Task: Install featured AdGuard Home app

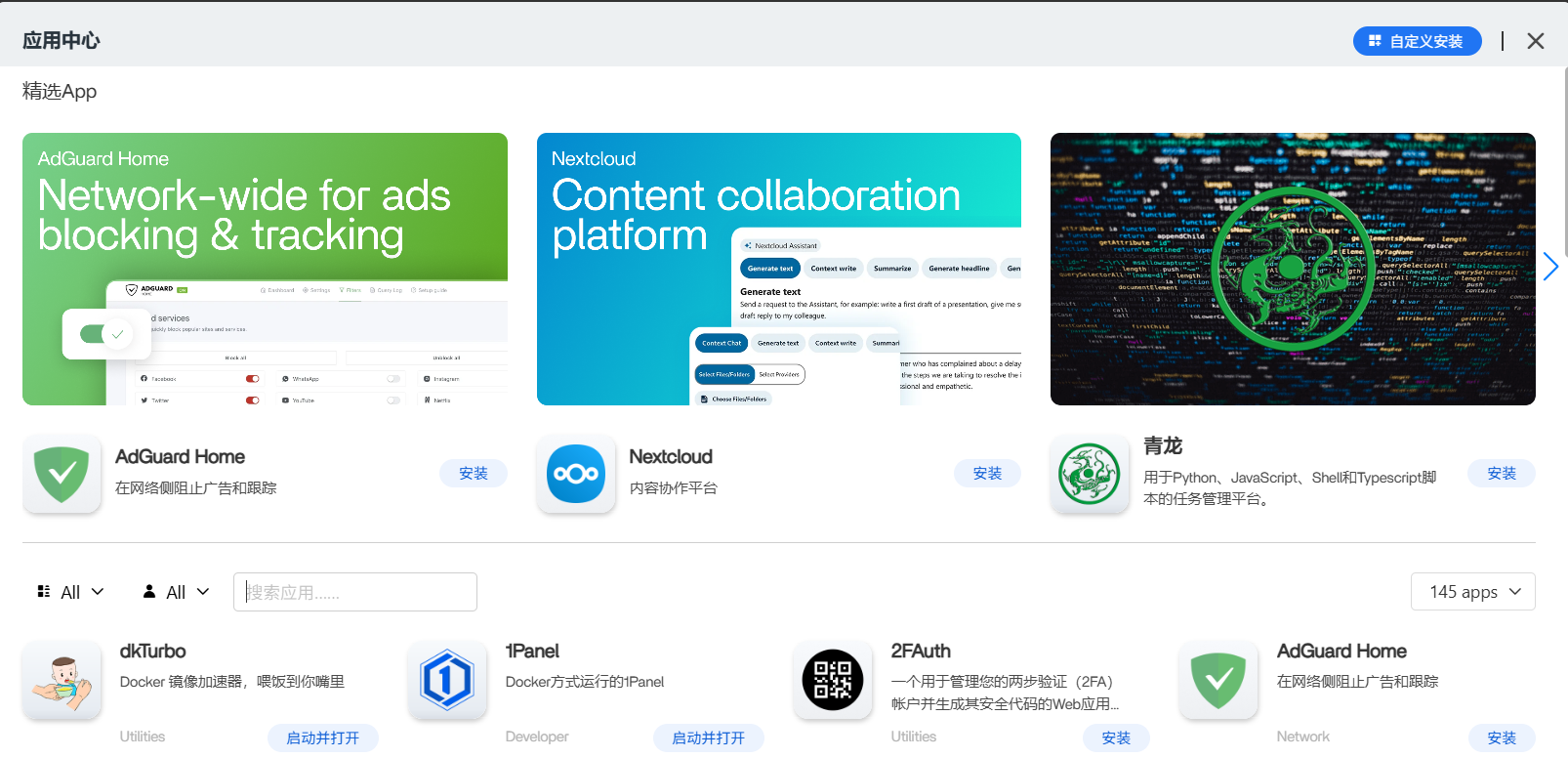Action: pos(474,473)
